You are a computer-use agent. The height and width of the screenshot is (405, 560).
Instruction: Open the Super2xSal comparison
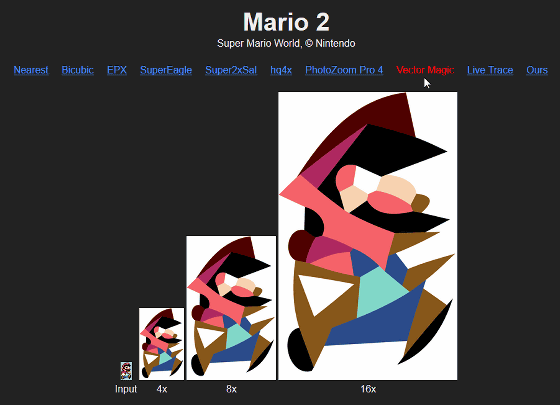tap(231, 70)
